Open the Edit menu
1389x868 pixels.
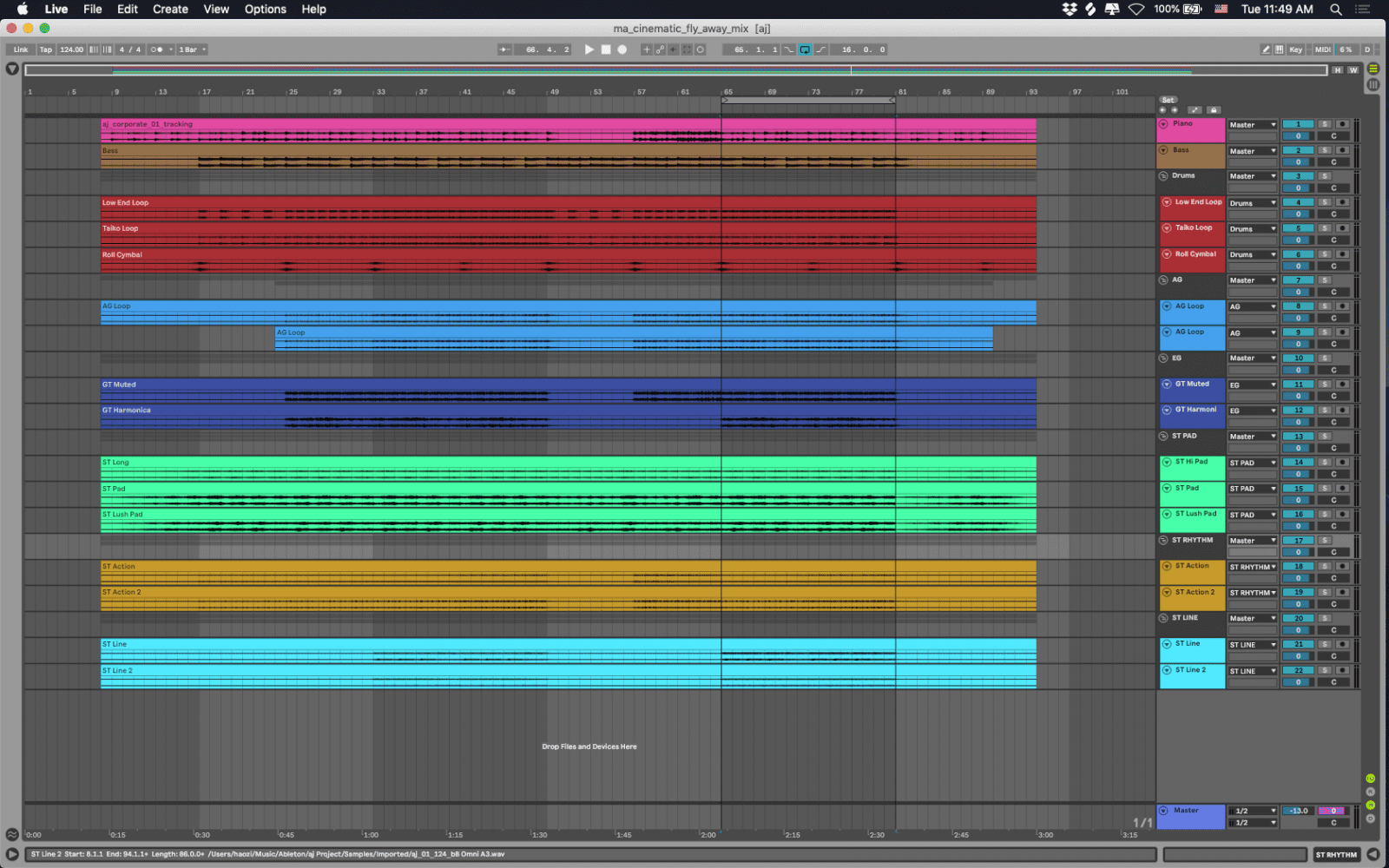click(x=128, y=9)
